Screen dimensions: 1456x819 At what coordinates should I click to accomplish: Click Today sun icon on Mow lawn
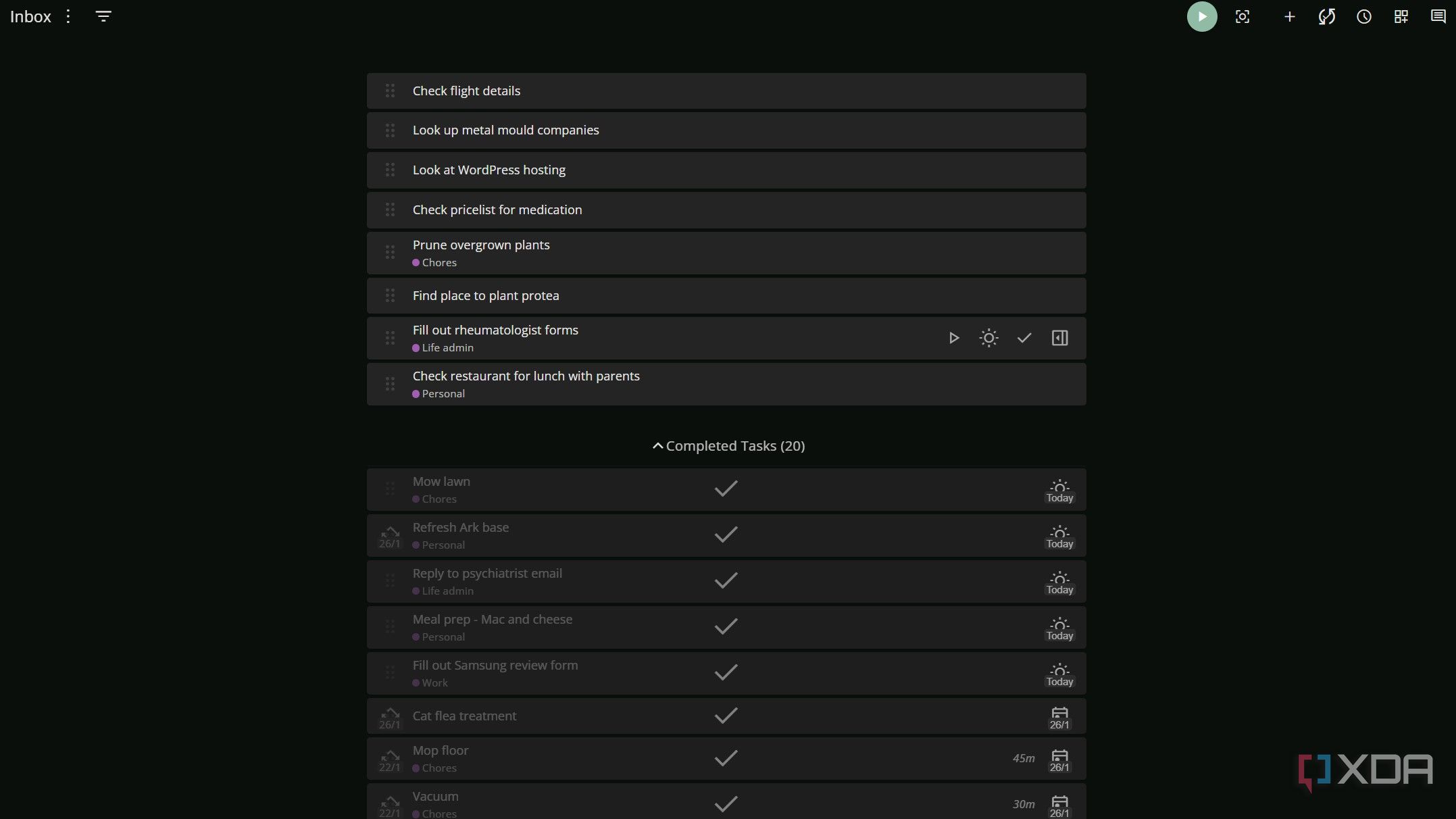[1059, 491]
